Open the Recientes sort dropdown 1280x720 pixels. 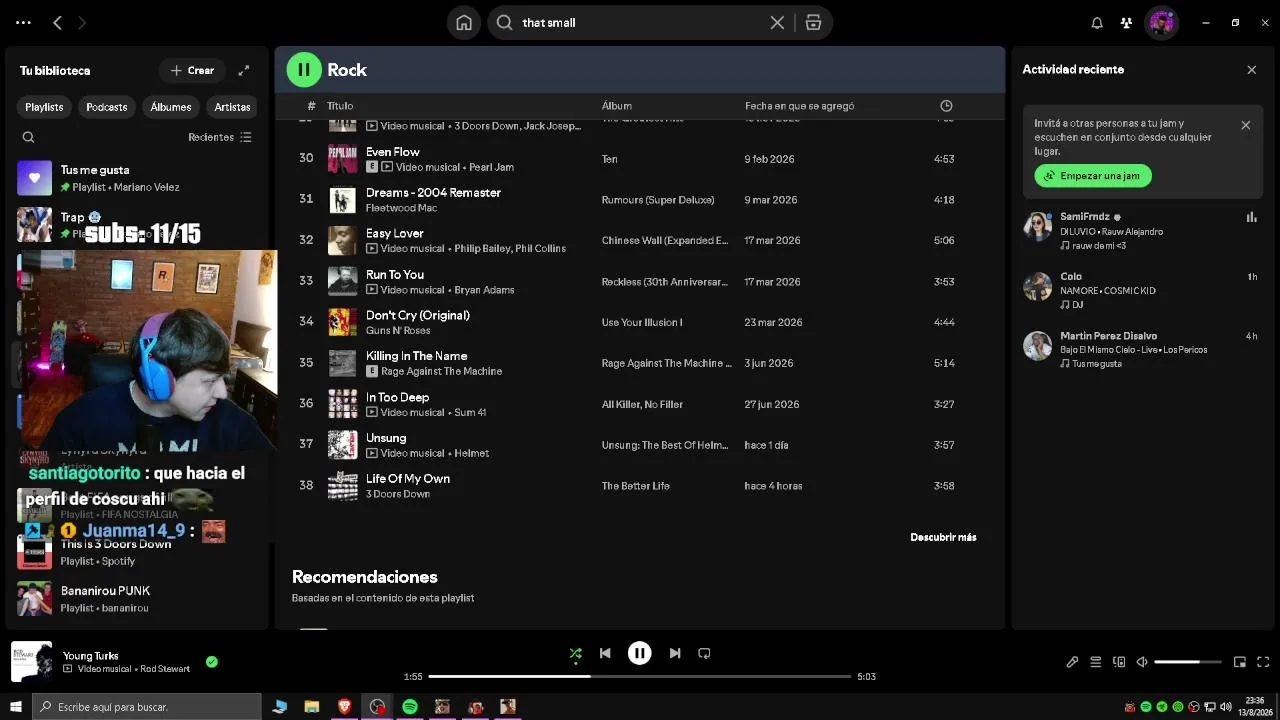pyautogui.click(x=220, y=137)
